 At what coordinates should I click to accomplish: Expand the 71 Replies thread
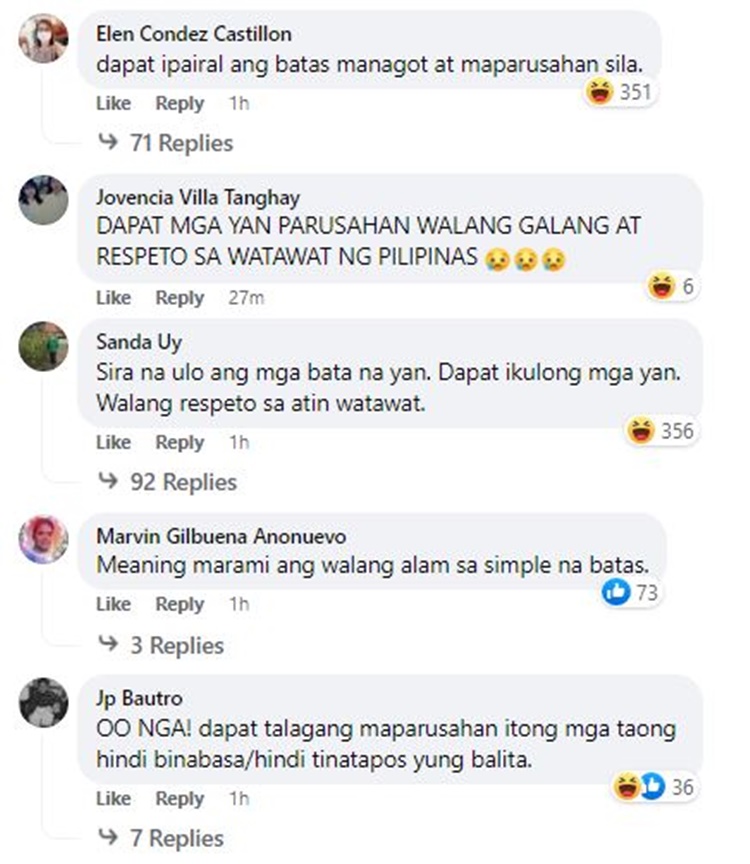(166, 143)
